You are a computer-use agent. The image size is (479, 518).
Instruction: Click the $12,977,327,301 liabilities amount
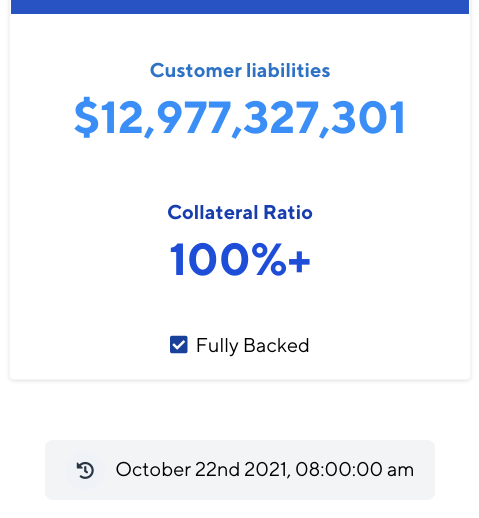pos(240,117)
